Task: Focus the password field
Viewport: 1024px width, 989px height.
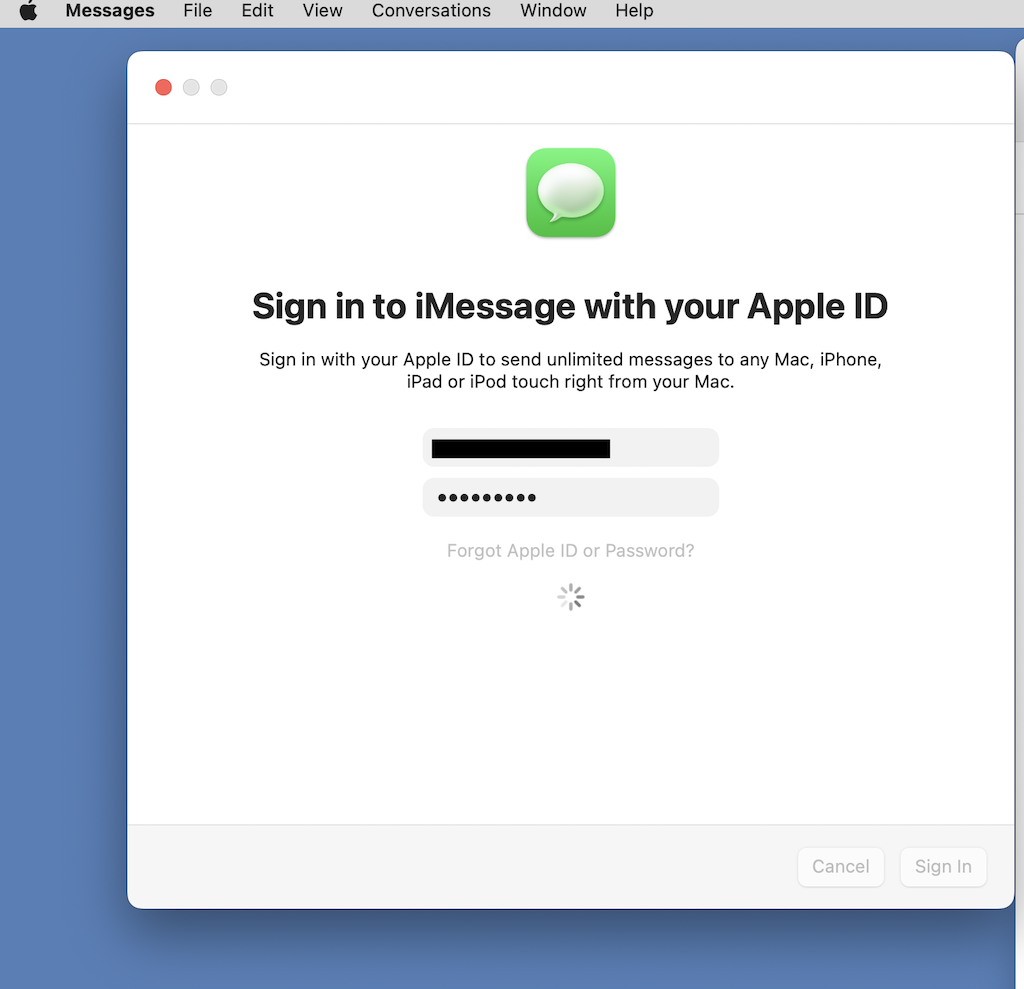Action: coord(571,497)
